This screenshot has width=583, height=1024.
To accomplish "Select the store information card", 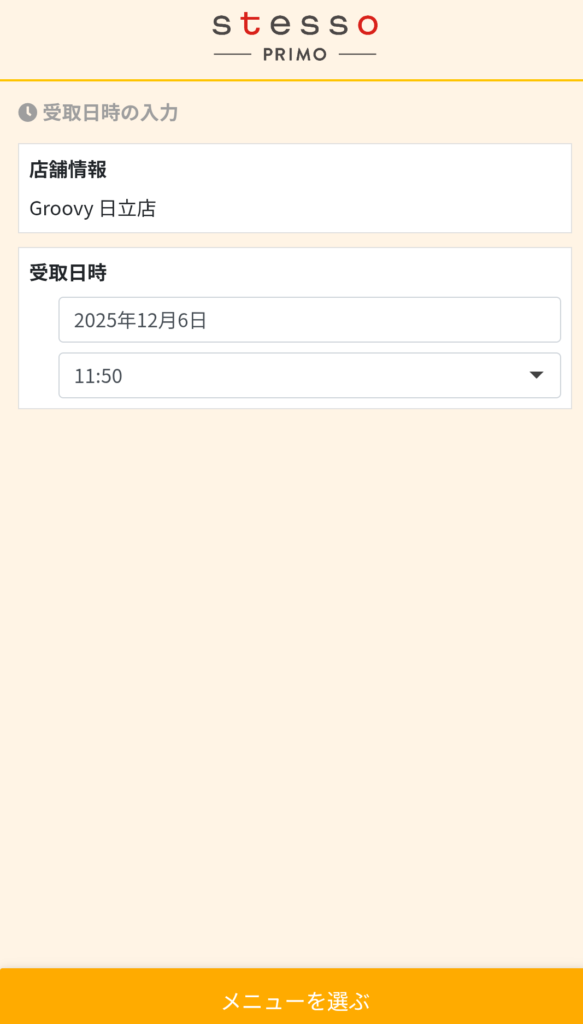I will pyautogui.click(x=295, y=188).
